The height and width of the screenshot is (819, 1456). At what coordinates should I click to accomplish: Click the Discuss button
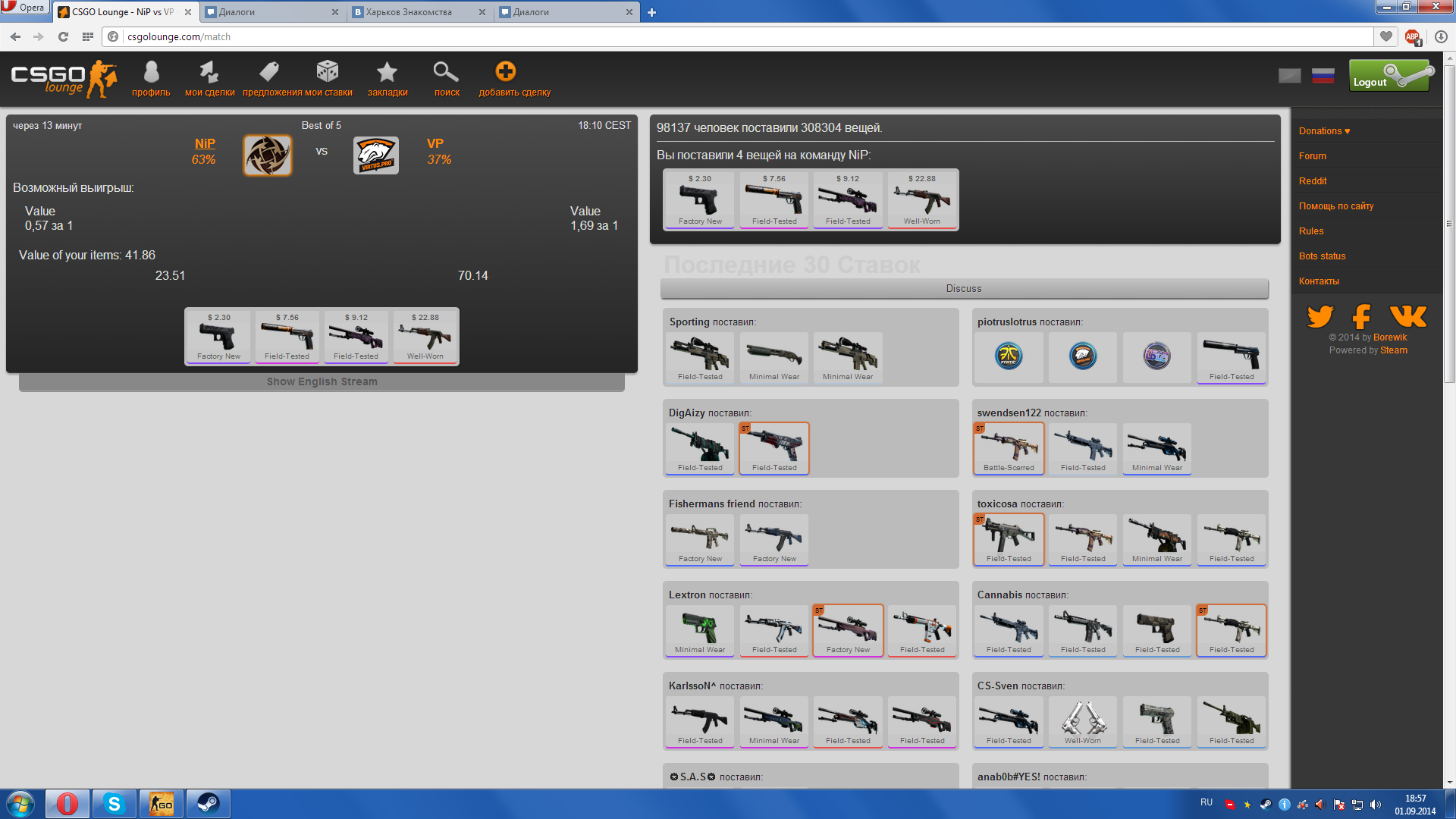click(964, 288)
